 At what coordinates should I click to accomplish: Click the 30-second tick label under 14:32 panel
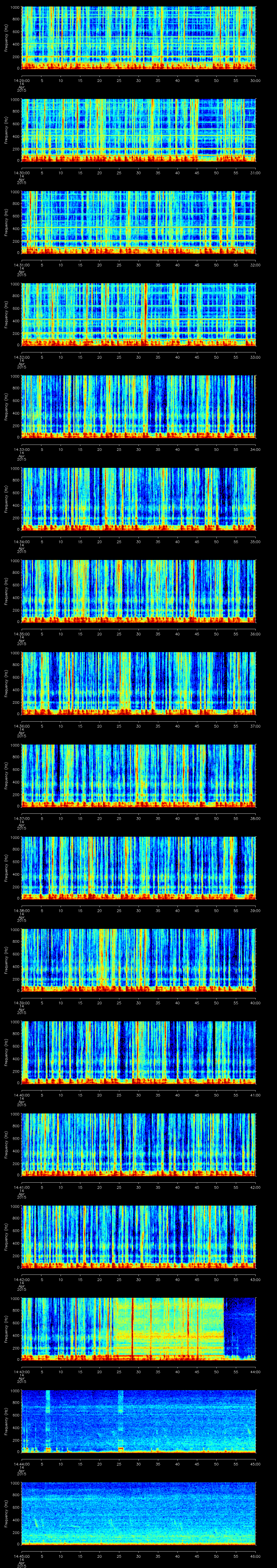pyautogui.click(x=139, y=357)
